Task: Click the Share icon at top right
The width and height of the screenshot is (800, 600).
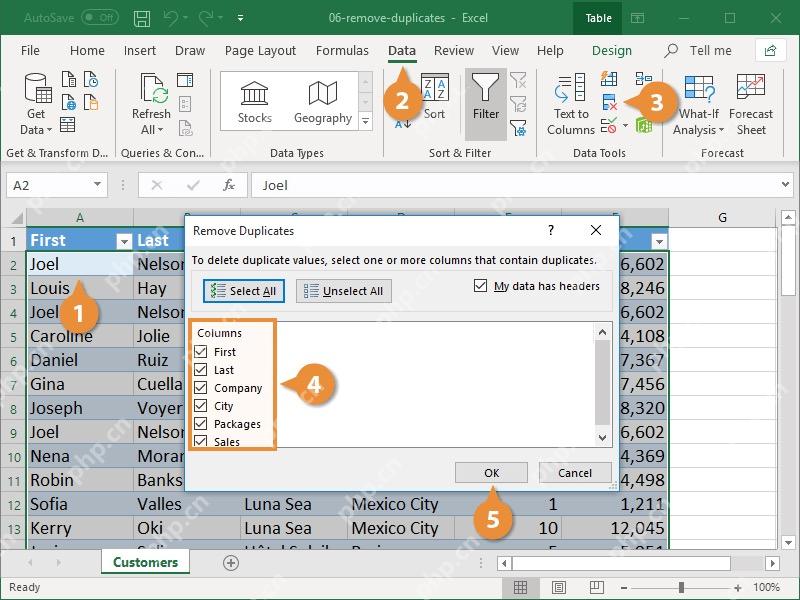Action: pos(770,50)
